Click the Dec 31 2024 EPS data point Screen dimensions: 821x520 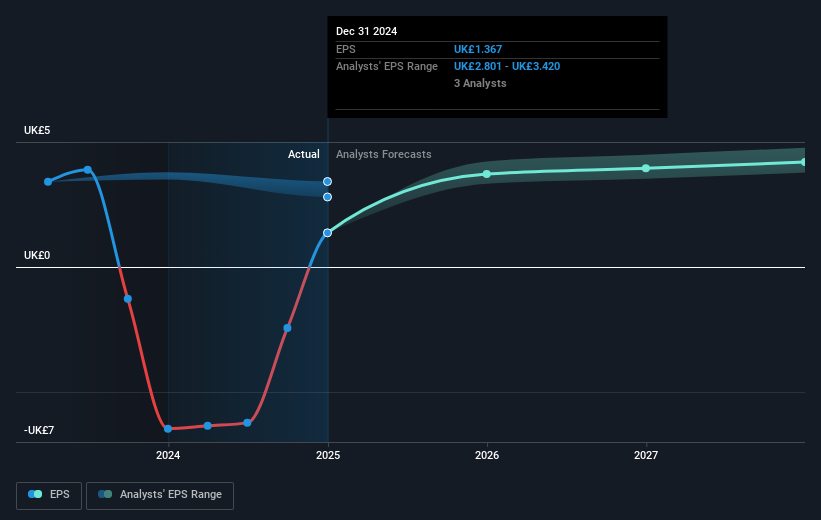point(327,233)
